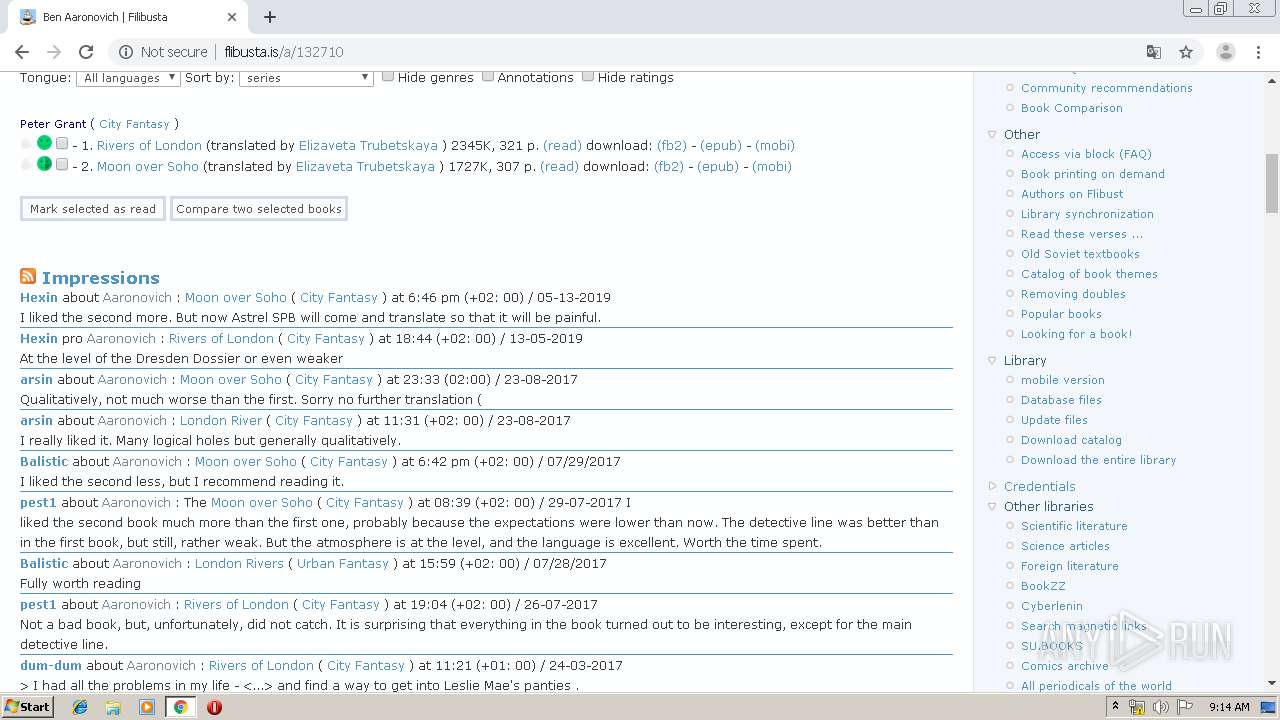This screenshot has width=1280, height=720.
Task: Enable the Hide genres checkbox
Action: [388, 76]
